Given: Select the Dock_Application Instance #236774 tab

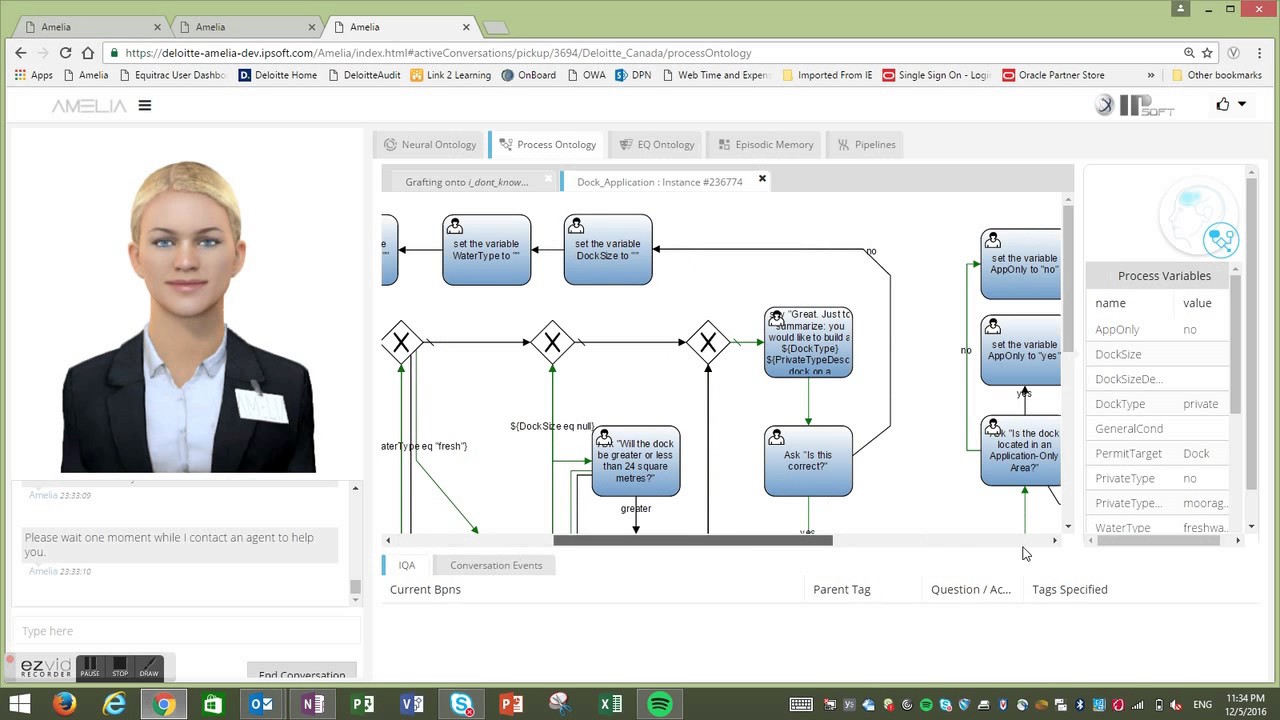Looking at the screenshot, I should pos(659,182).
